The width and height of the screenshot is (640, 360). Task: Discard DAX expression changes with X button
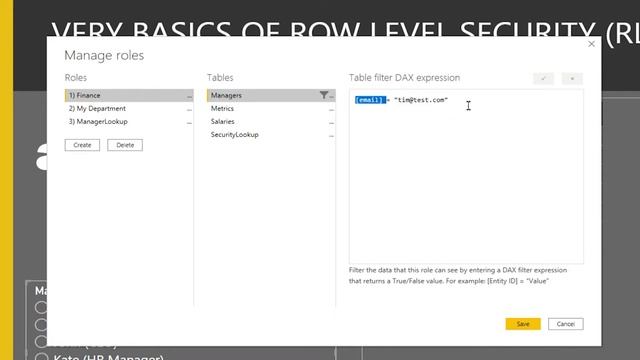572,78
